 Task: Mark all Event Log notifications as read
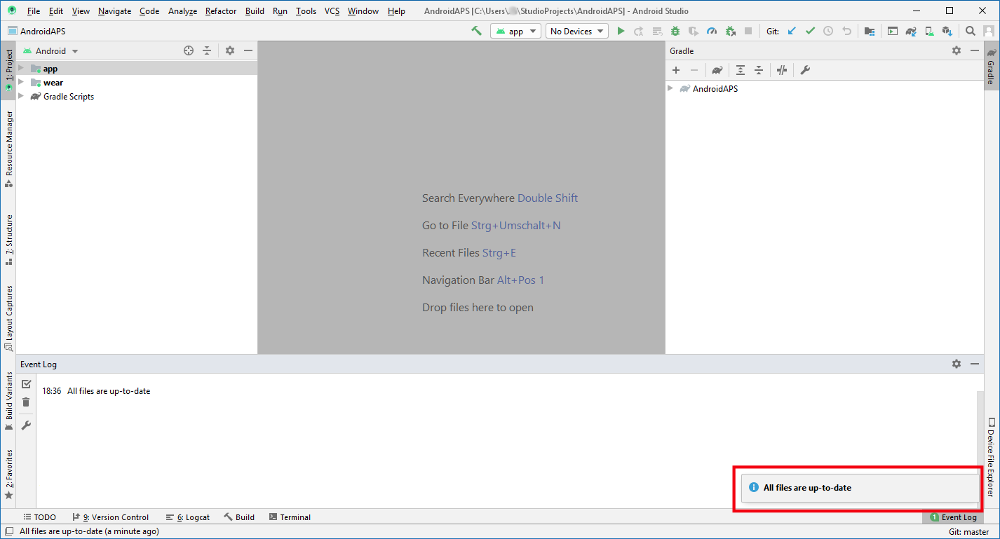click(26, 384)
